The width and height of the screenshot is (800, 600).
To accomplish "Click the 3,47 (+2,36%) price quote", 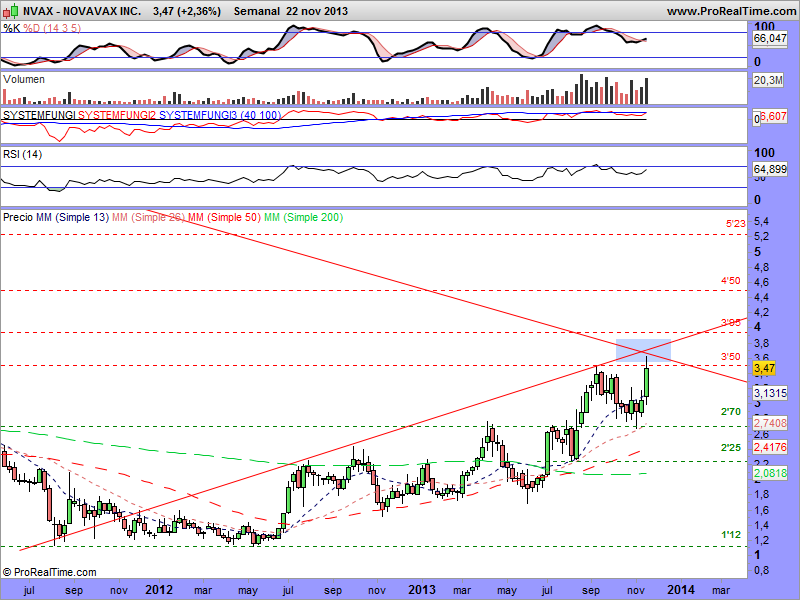I will pyautogui.click(x=187, y=11).
